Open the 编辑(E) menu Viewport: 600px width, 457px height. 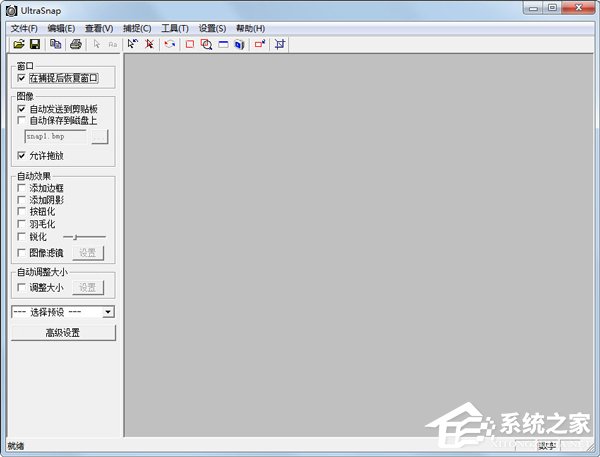pos(61,28)
